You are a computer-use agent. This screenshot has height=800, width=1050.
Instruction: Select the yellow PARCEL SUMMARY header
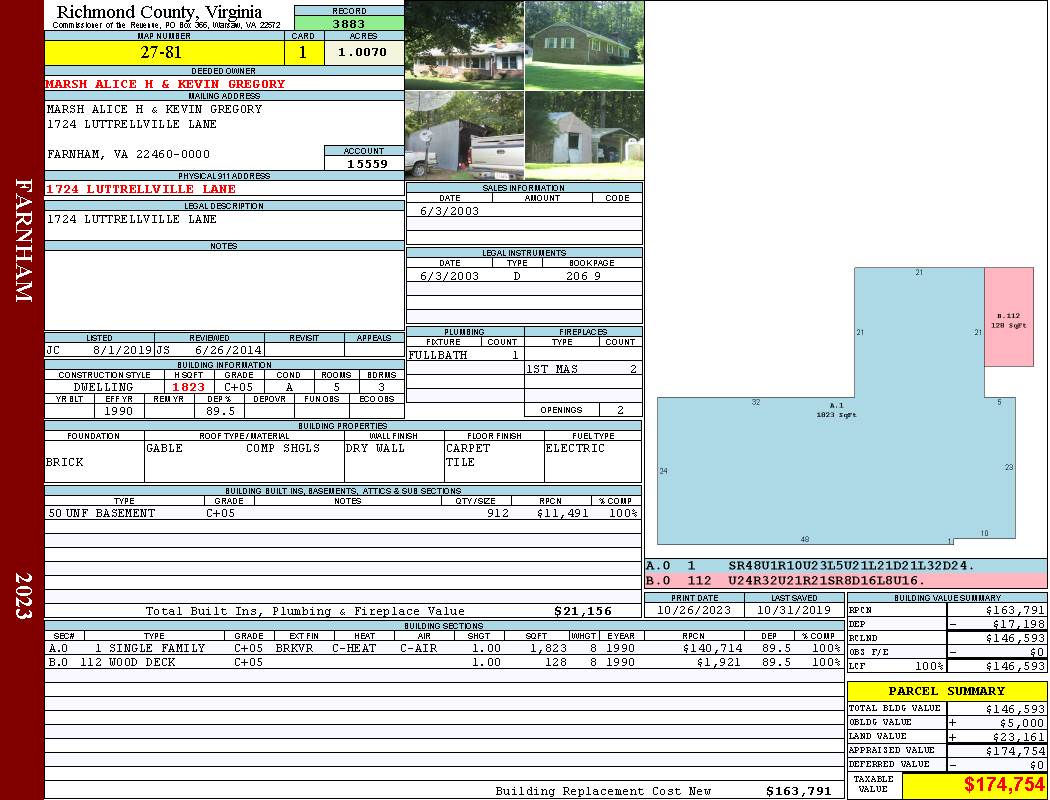point(946,691)
